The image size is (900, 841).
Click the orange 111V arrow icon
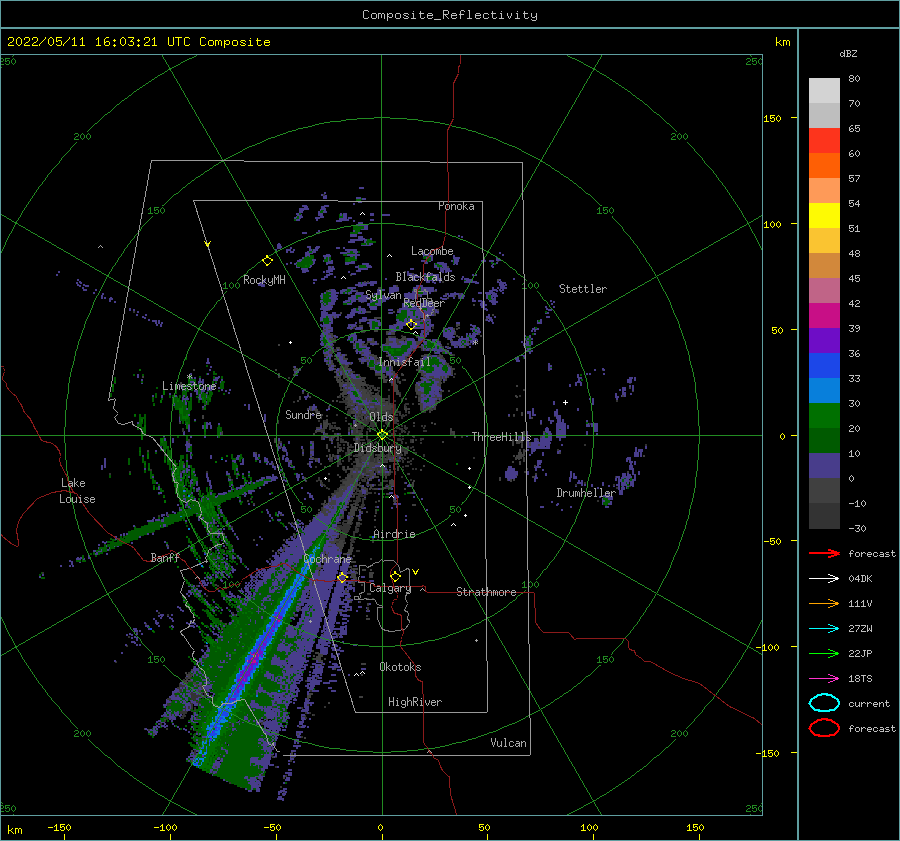tap(824, 603)
